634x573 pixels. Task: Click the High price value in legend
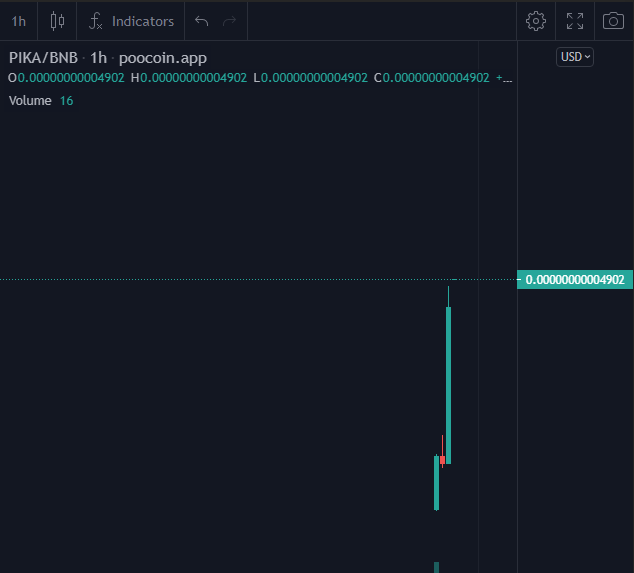coord(194,78)
